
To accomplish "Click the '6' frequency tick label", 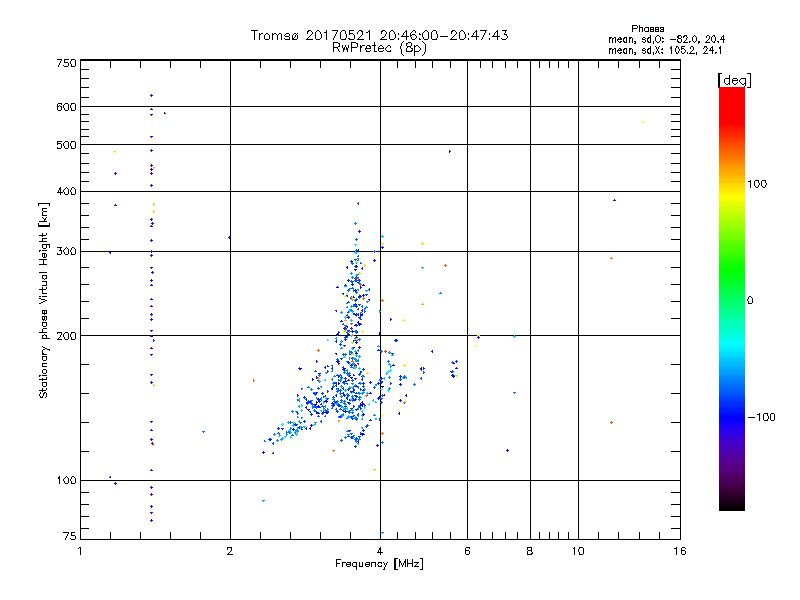I will click(x=467, y=551).
